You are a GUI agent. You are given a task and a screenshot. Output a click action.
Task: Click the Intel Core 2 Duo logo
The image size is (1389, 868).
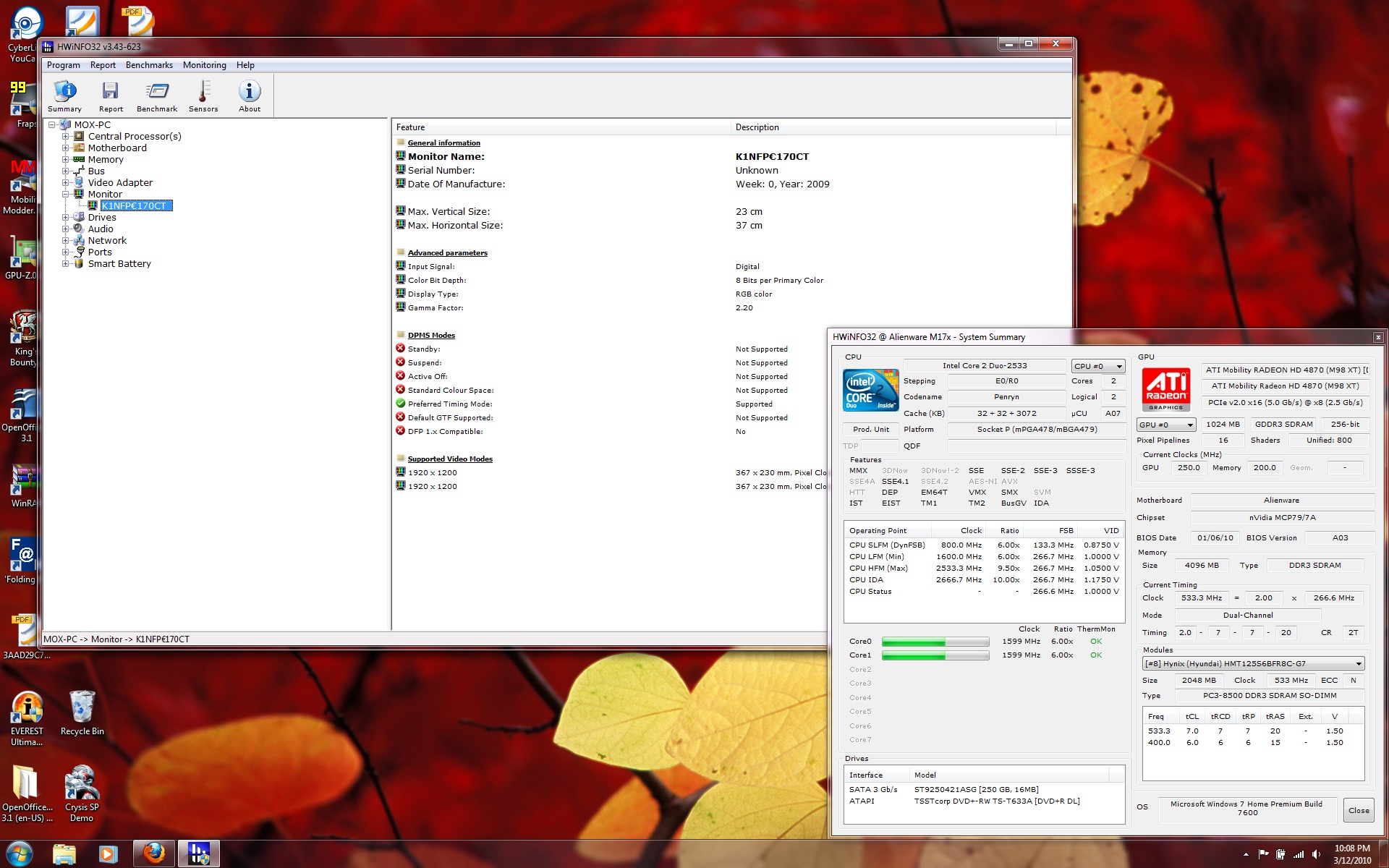pos(871,390)
